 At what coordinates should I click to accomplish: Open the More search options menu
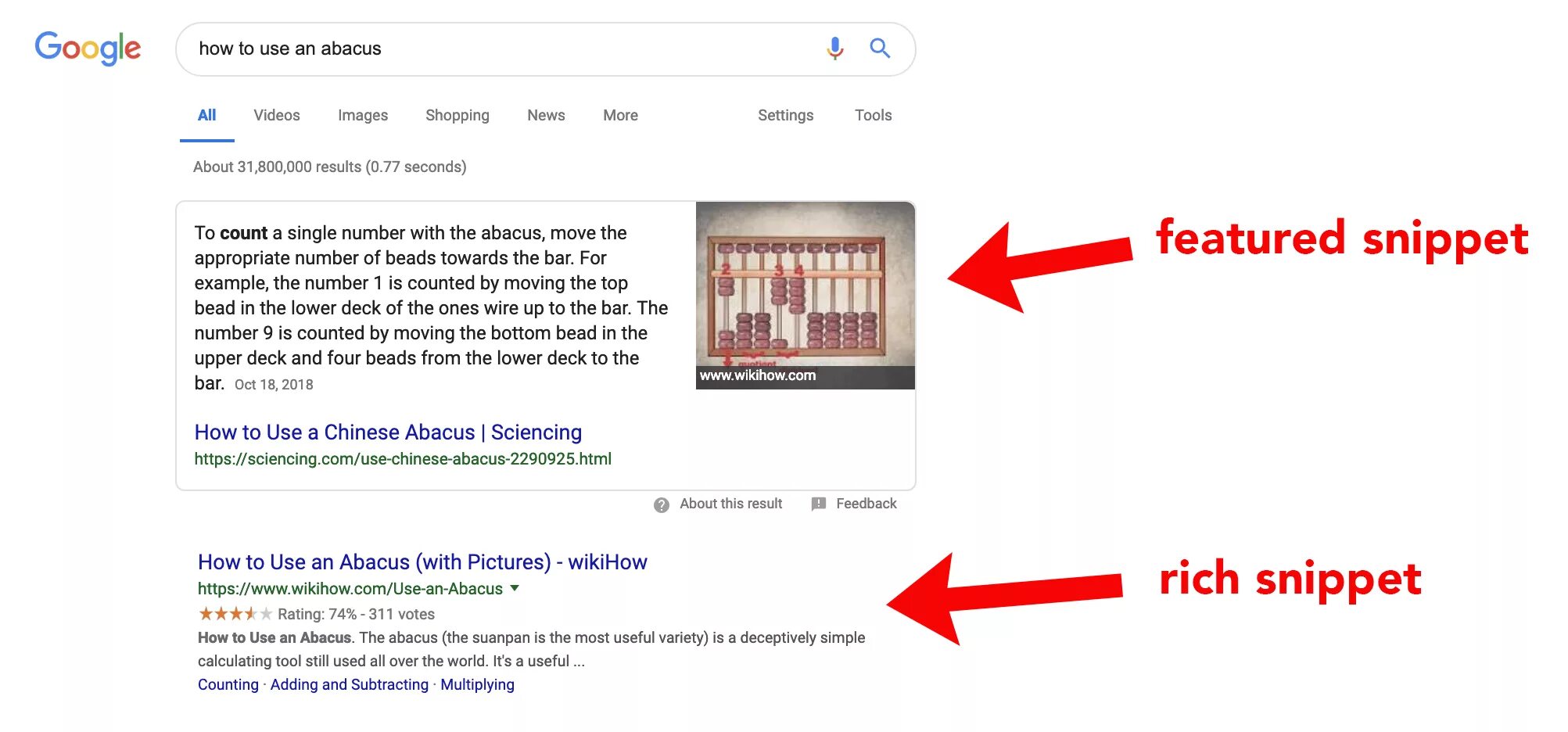(x=620, y=115)
